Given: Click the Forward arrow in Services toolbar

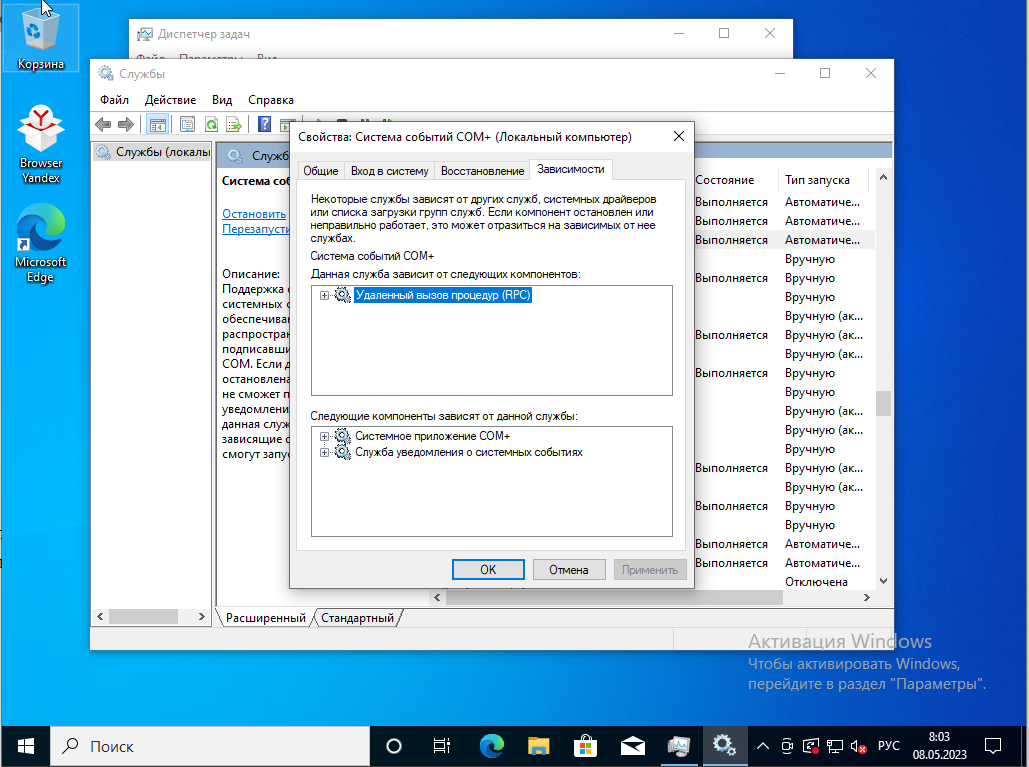Looking at the screenshot, I should tap(125, 124).
